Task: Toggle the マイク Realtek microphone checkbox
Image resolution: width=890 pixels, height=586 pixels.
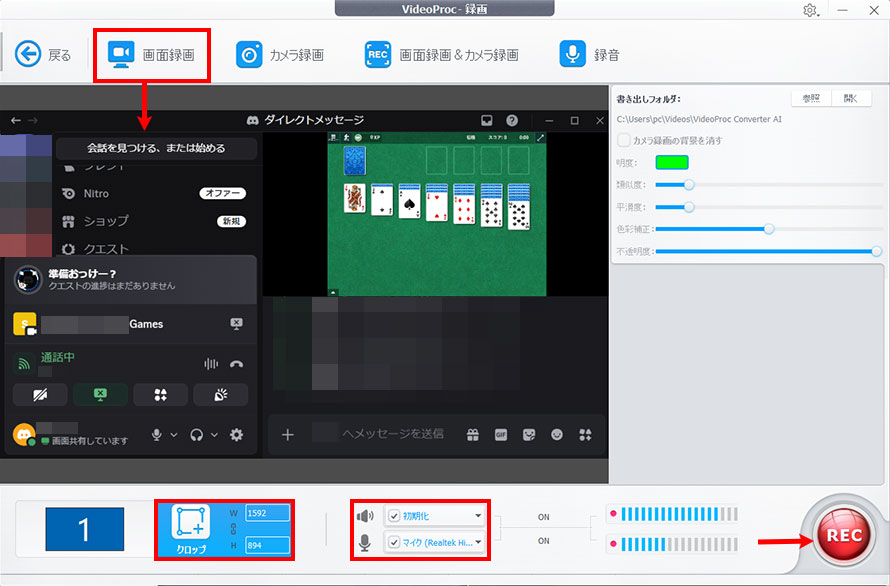Action: tap(394, 542)
